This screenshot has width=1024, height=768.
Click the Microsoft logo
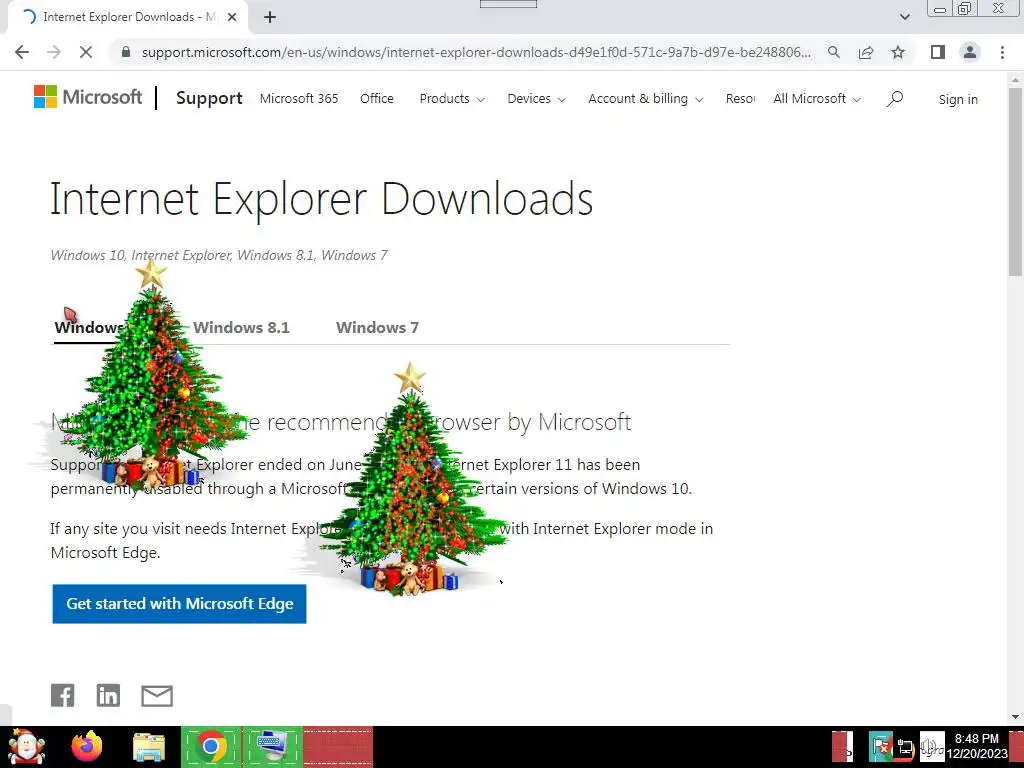point(88,97)
